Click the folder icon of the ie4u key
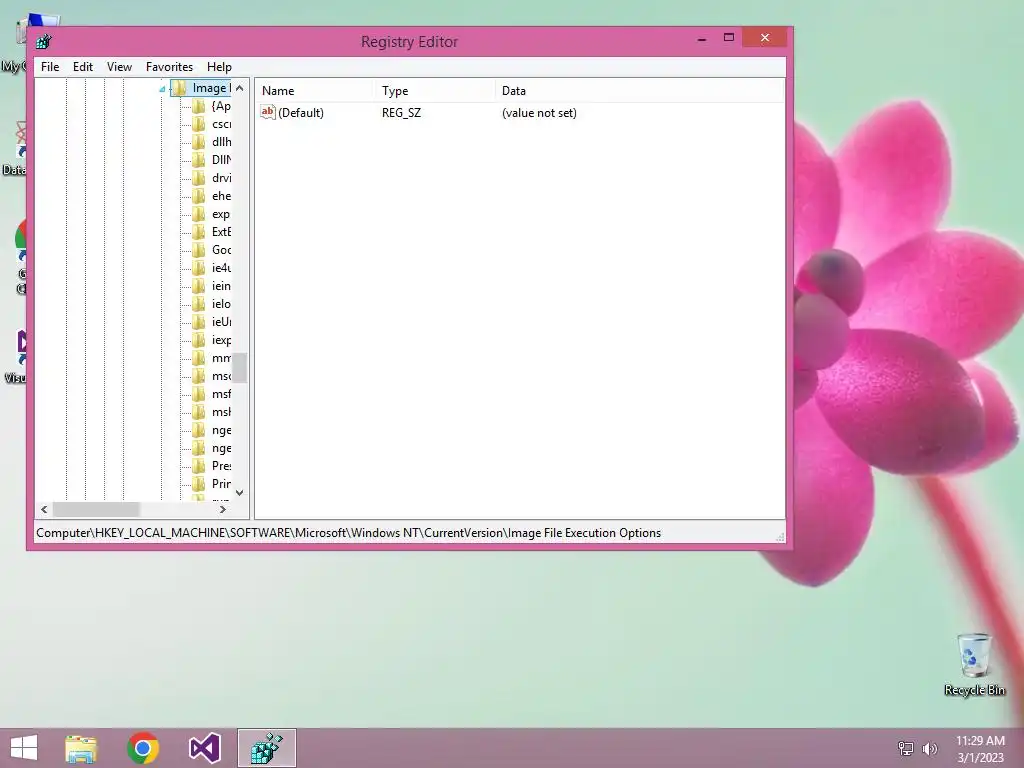 coord(199,268)
